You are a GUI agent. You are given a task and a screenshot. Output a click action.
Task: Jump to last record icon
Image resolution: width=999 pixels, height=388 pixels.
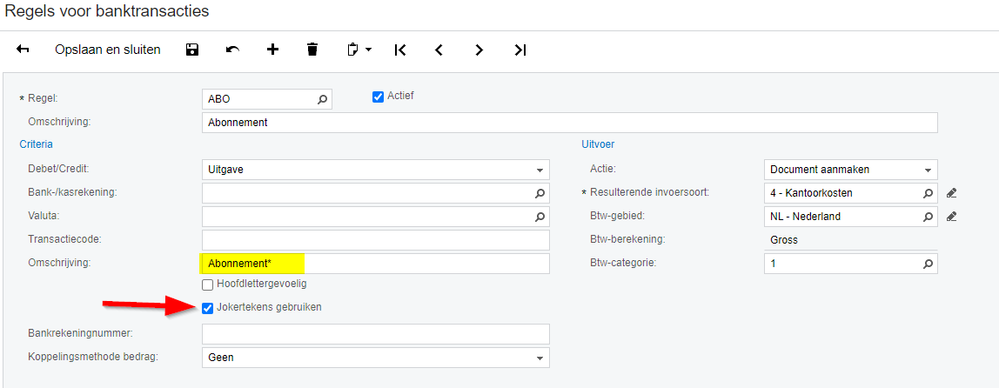pyautogui.click(x=521, y=50)
